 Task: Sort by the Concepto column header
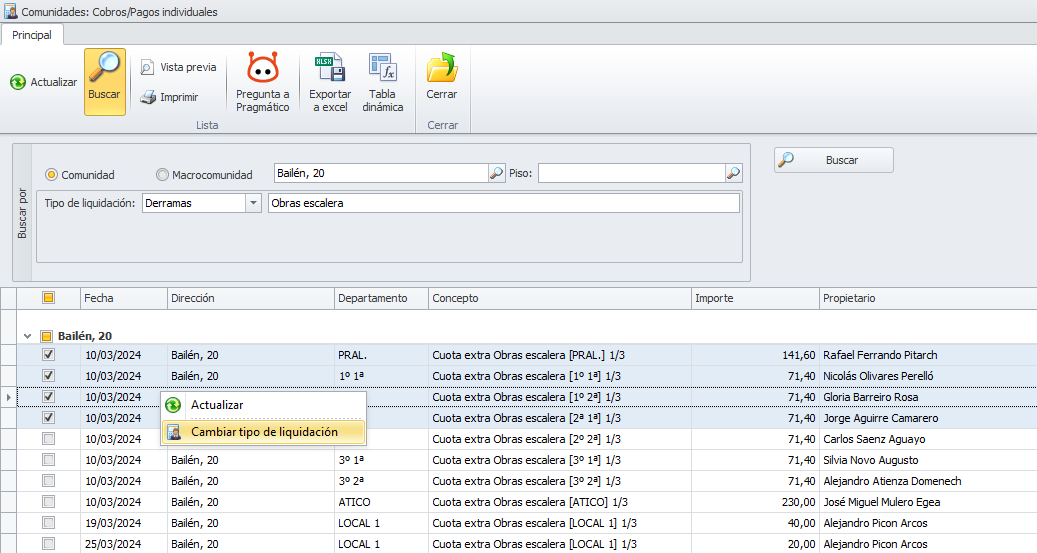coord(560,298)
